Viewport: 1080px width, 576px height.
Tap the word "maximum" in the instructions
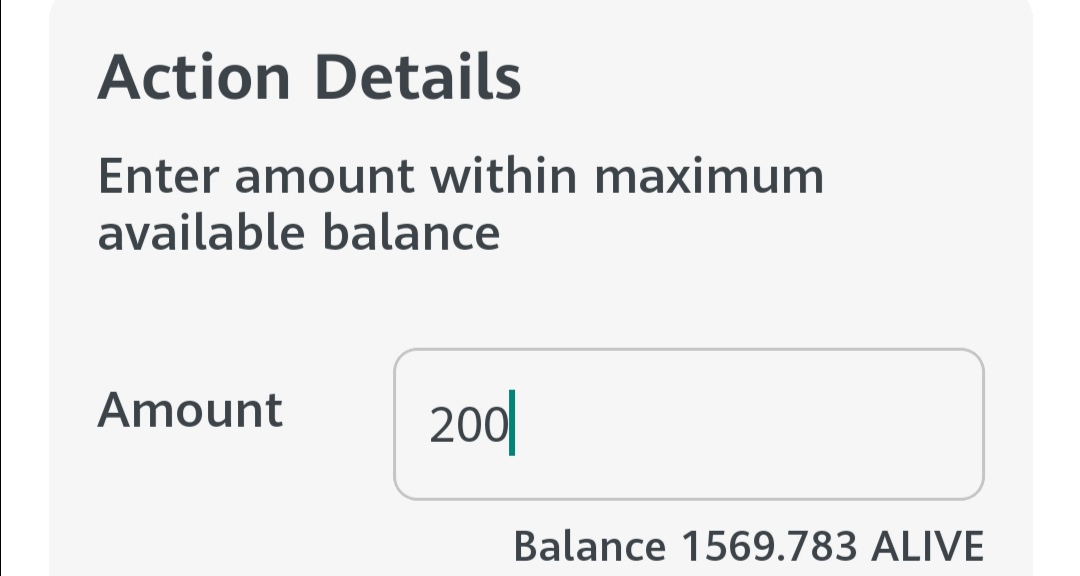[709, 177]
